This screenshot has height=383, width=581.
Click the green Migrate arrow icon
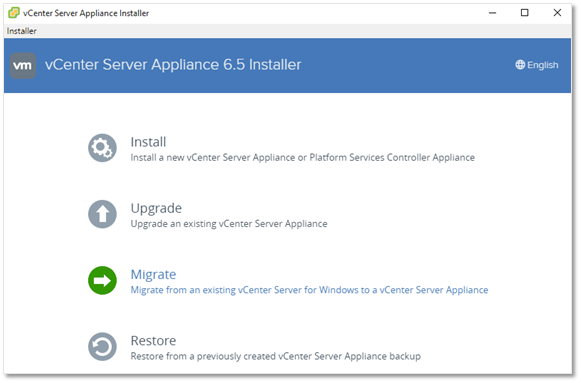pos(102,280)
